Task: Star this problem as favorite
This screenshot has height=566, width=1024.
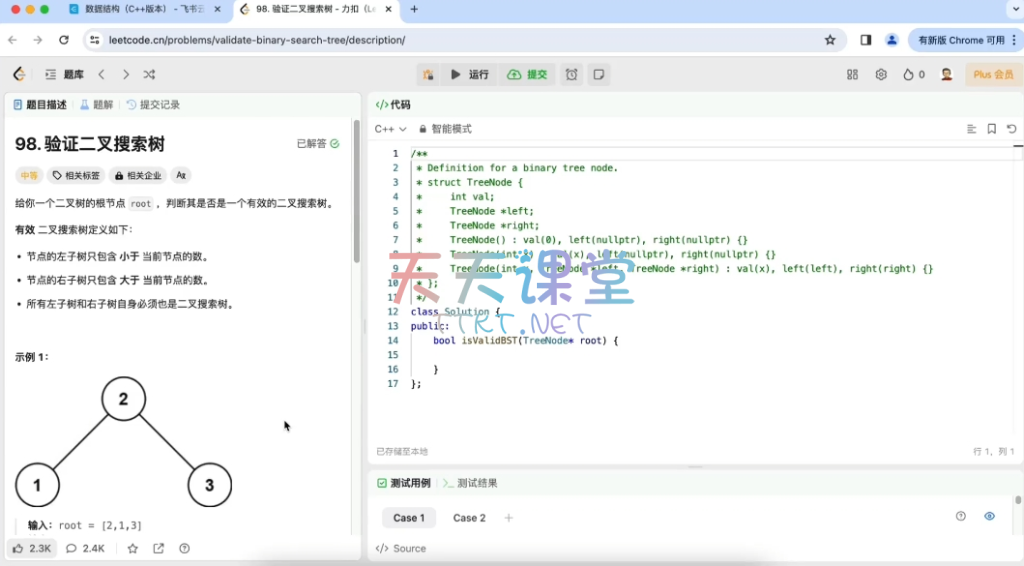Action: 133,548
